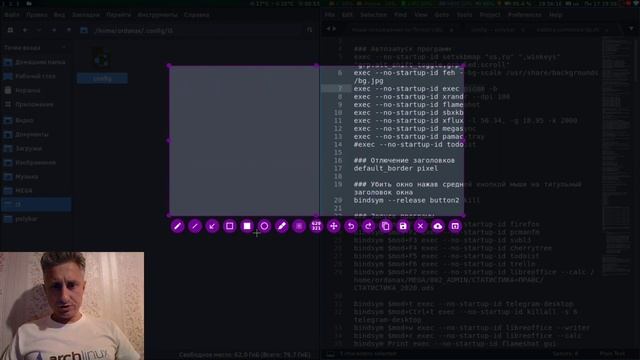The height and width of the screenshot is (360, 640).
Task: Select the i3 bookmark in the sidebar
Action: point(36,204)
